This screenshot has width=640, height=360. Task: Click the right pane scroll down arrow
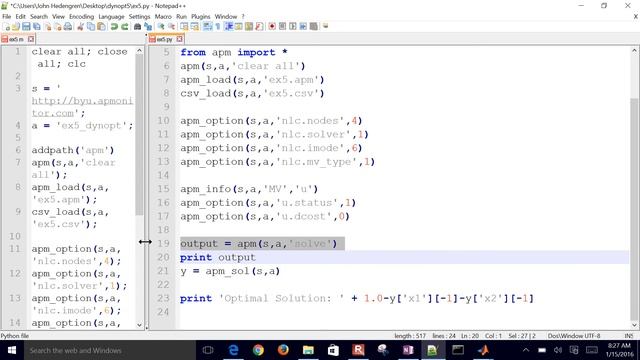coord(634,325)
